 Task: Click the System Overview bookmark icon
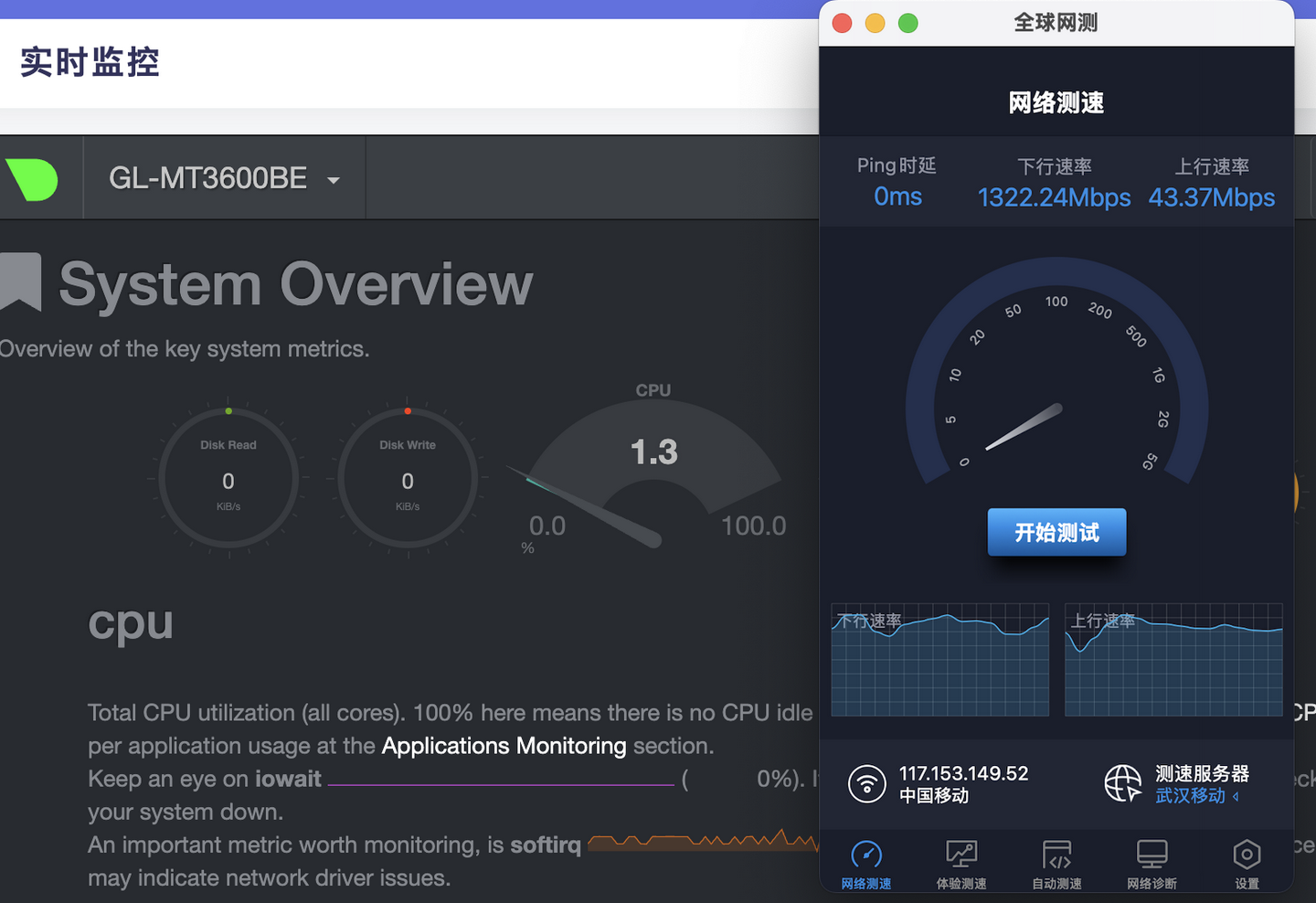(x=20, y=282)
